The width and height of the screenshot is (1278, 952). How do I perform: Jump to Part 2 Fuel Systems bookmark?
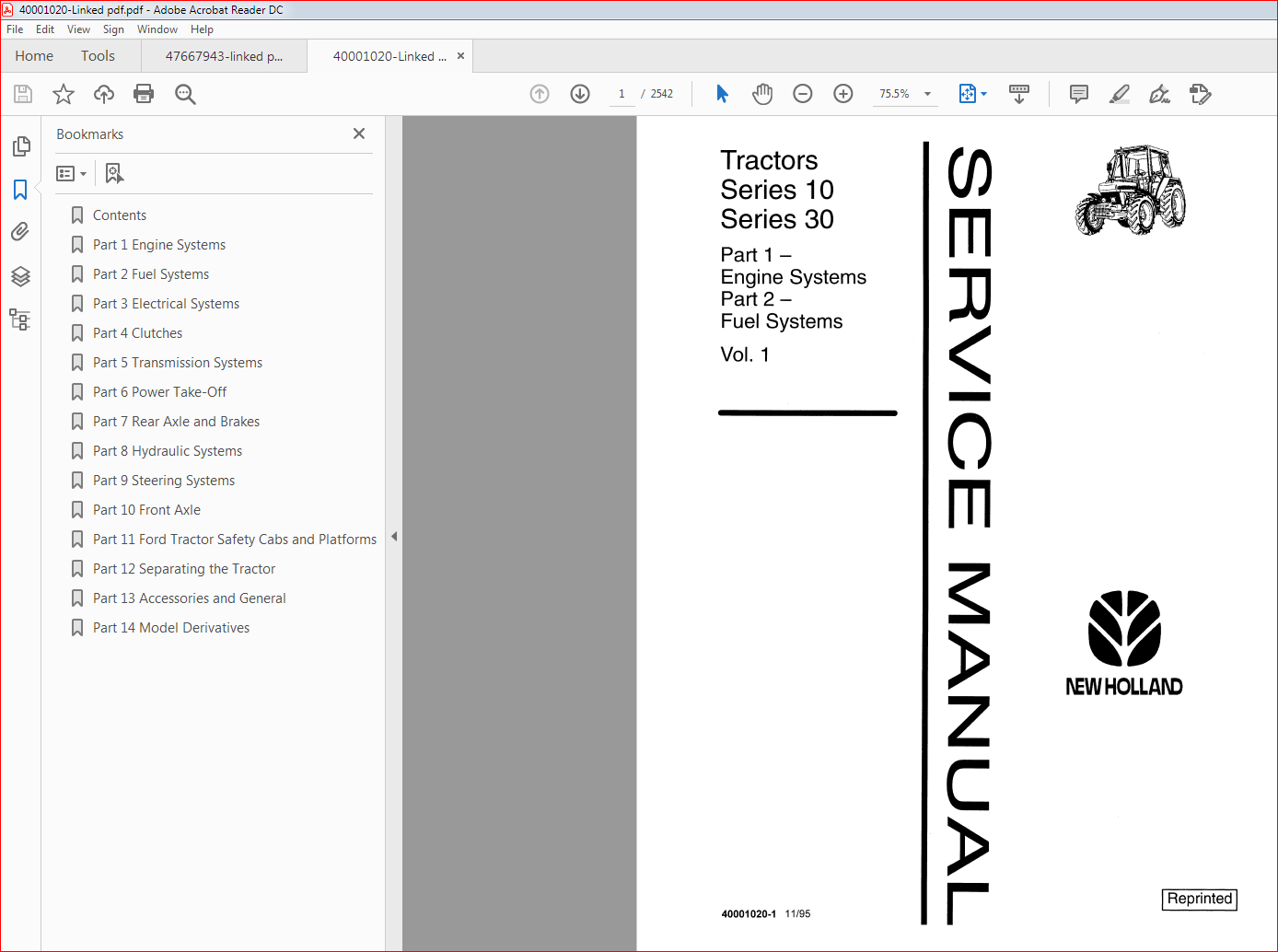click(x=151, y=274)
